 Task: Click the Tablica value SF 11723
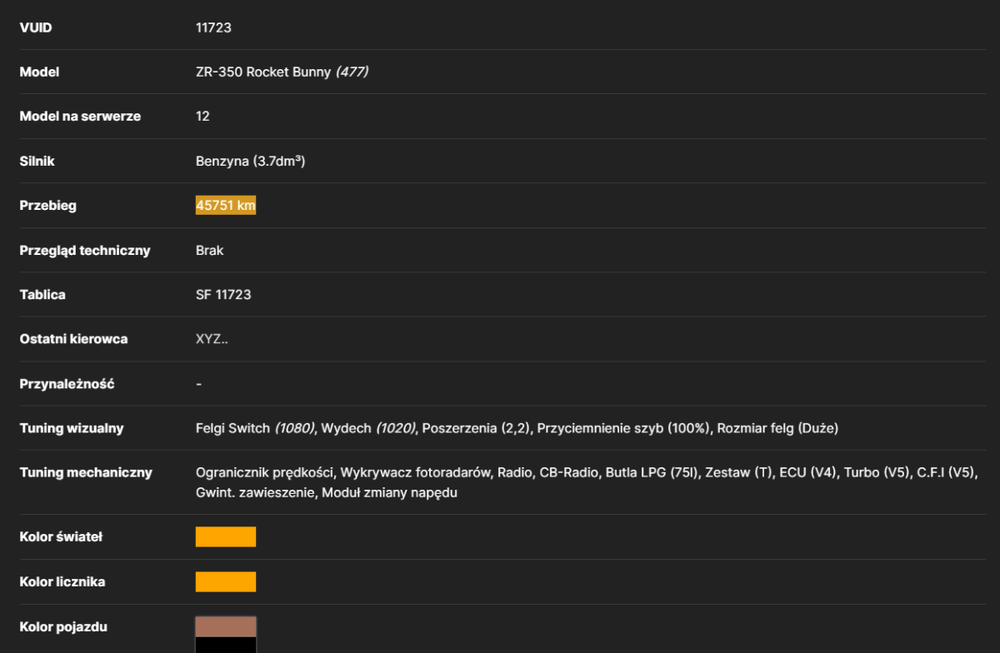pyautogui.click(x=223, y=295)
